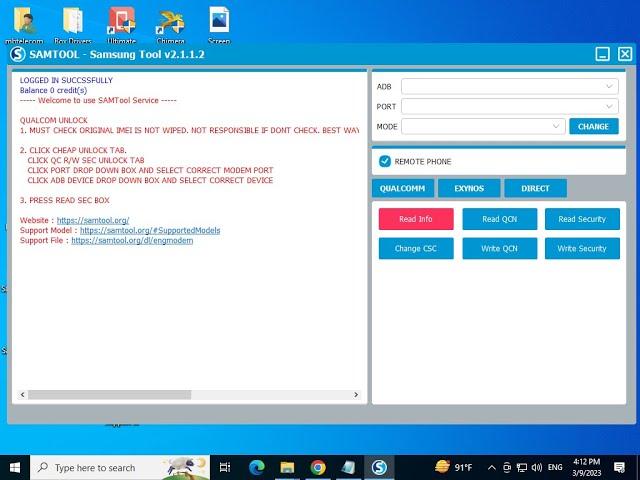Click the 'Balance 0 credit(s)' log line
Viewport: 640px width, 480px height.
click(x=53, y=90)
